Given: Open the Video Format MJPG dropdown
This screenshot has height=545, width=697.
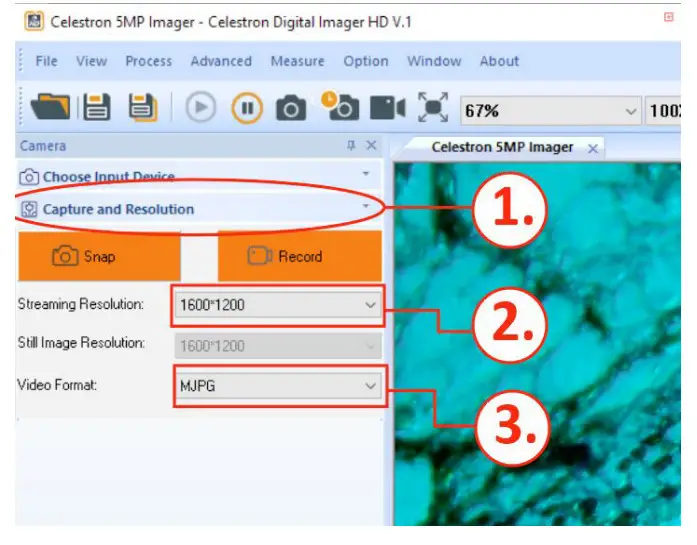Looking at the screenshot, I should click(x=279, y=386).
